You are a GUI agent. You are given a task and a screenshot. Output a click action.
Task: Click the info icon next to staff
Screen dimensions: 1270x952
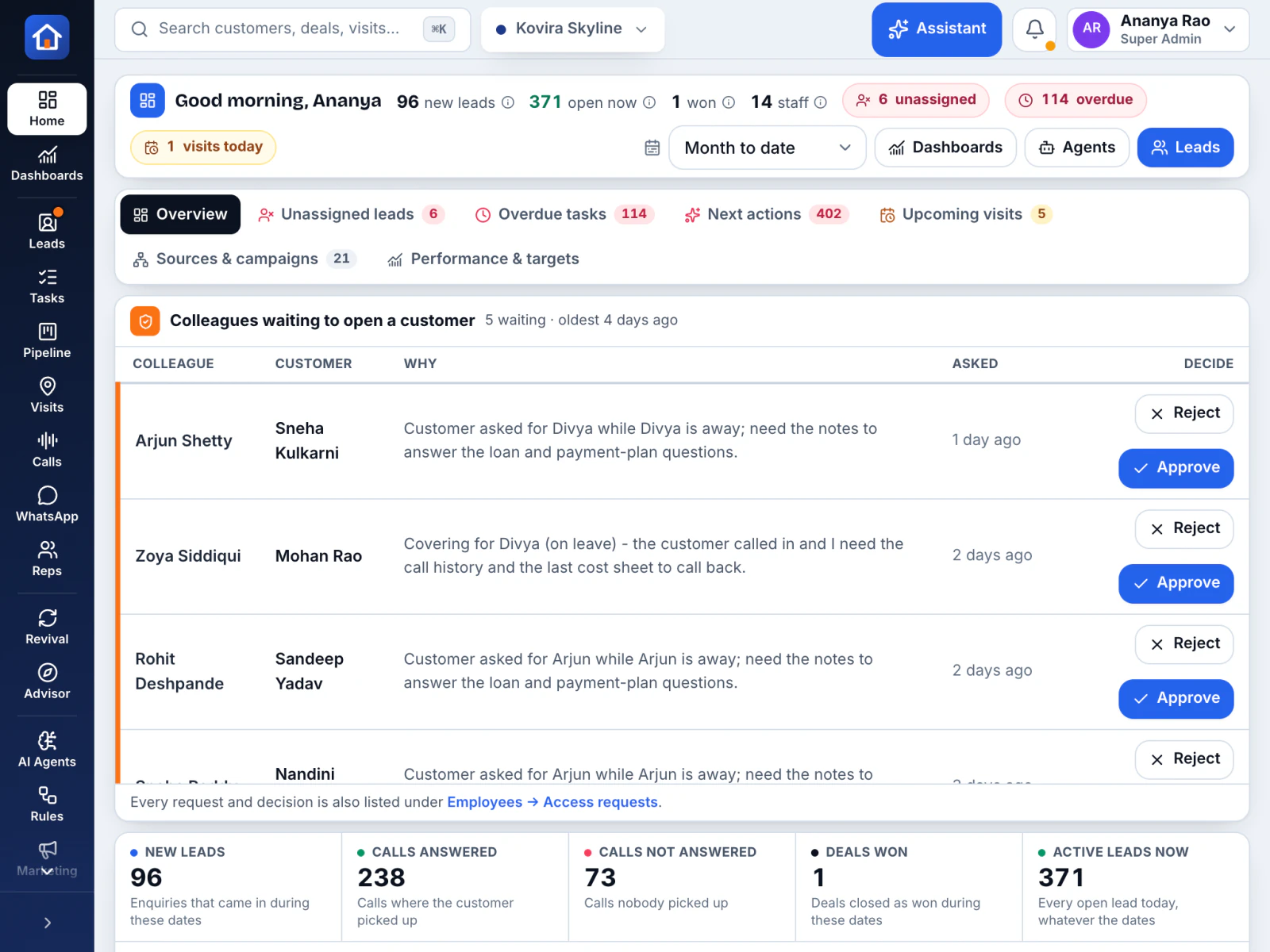tap(821, 102)
